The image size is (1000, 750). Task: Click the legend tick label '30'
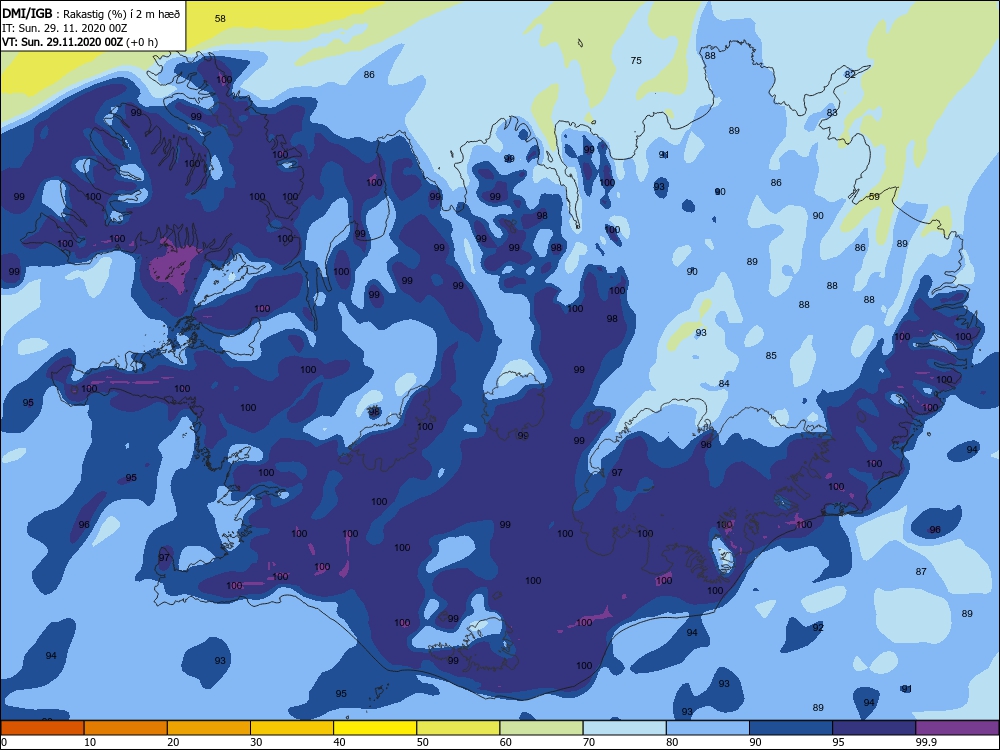(256, 742)
